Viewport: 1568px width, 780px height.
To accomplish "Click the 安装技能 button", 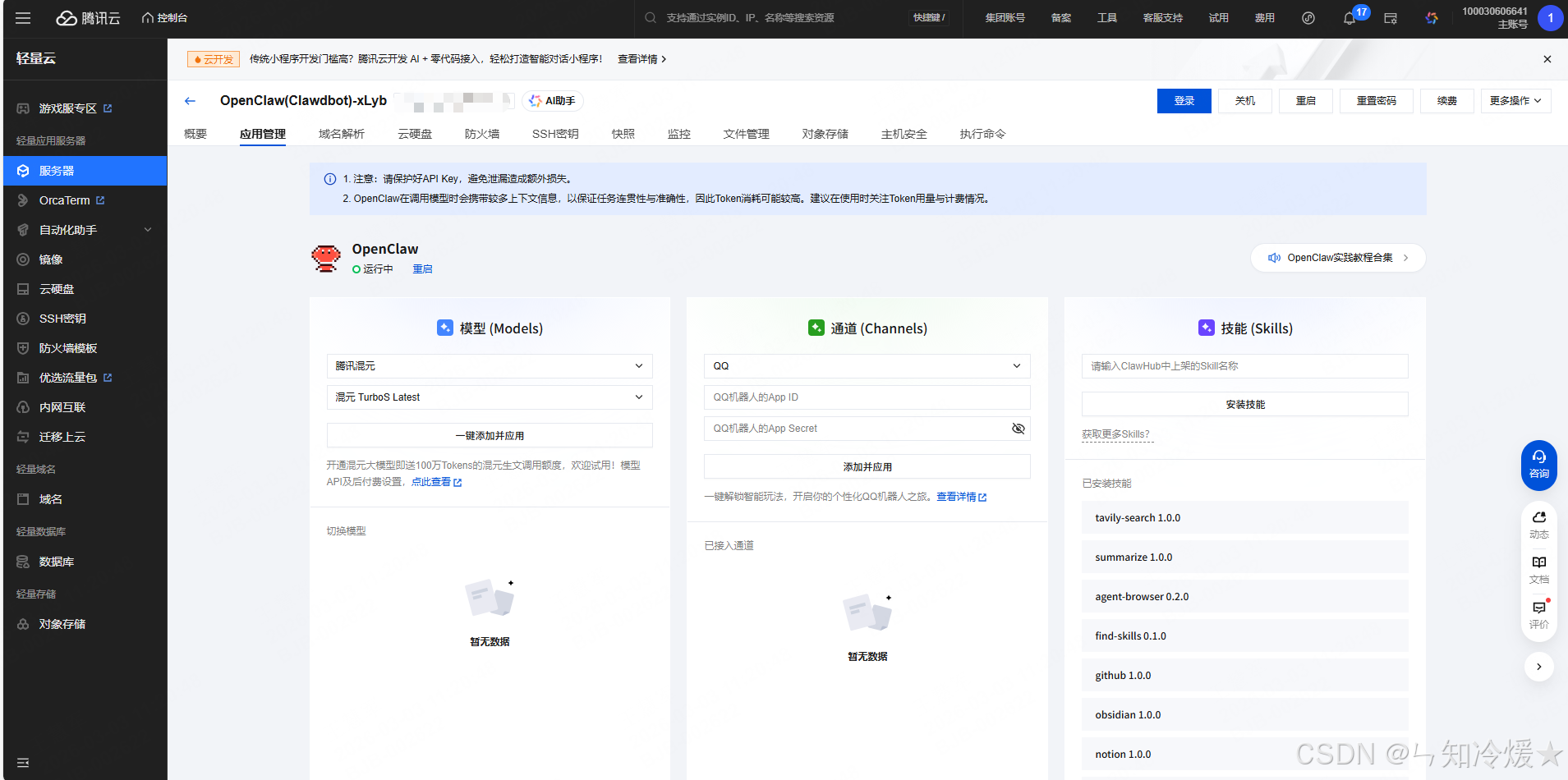I will [x=1245, y=405].
